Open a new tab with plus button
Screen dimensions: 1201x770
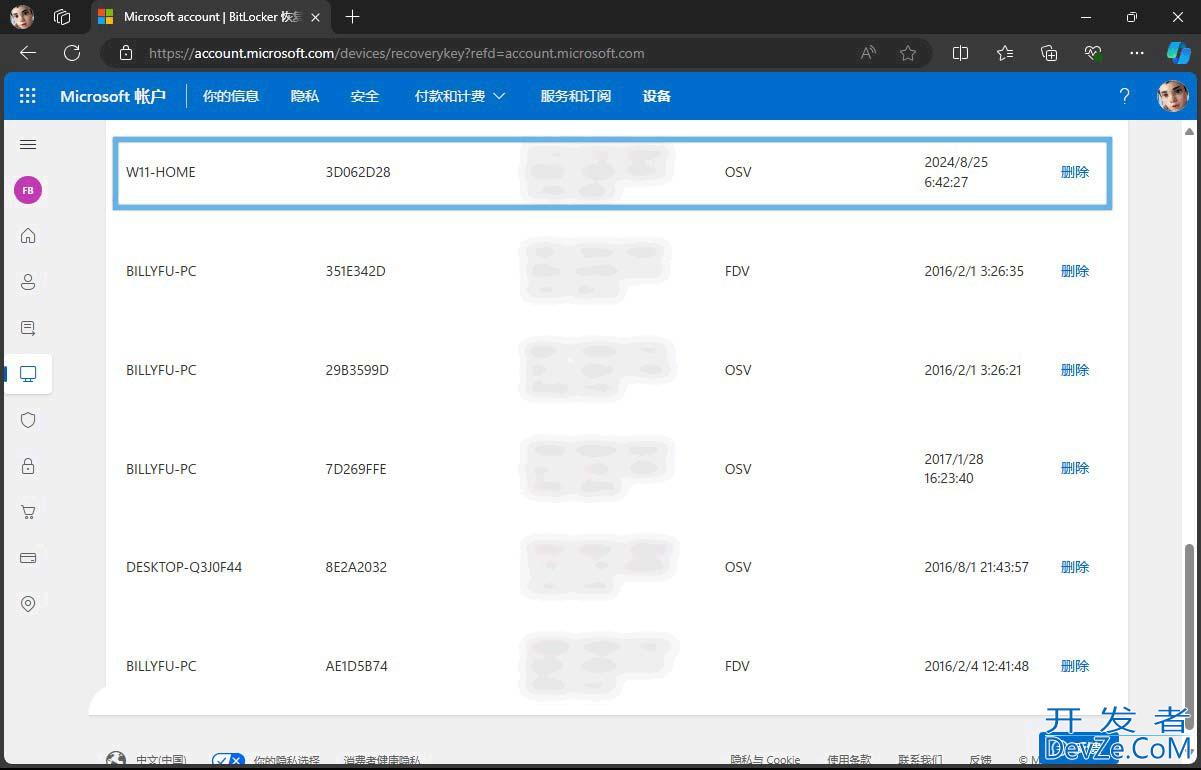(352, 17)
